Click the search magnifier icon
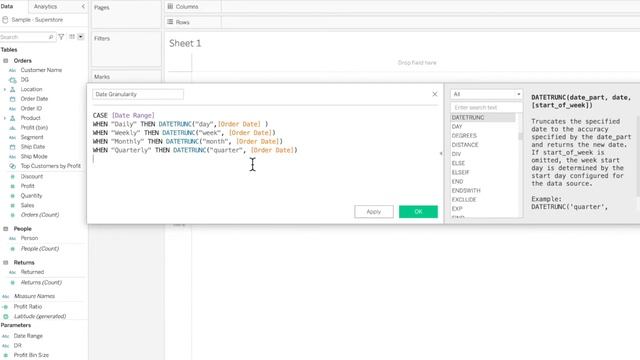The image size is (640, 360). click(51, 37)
